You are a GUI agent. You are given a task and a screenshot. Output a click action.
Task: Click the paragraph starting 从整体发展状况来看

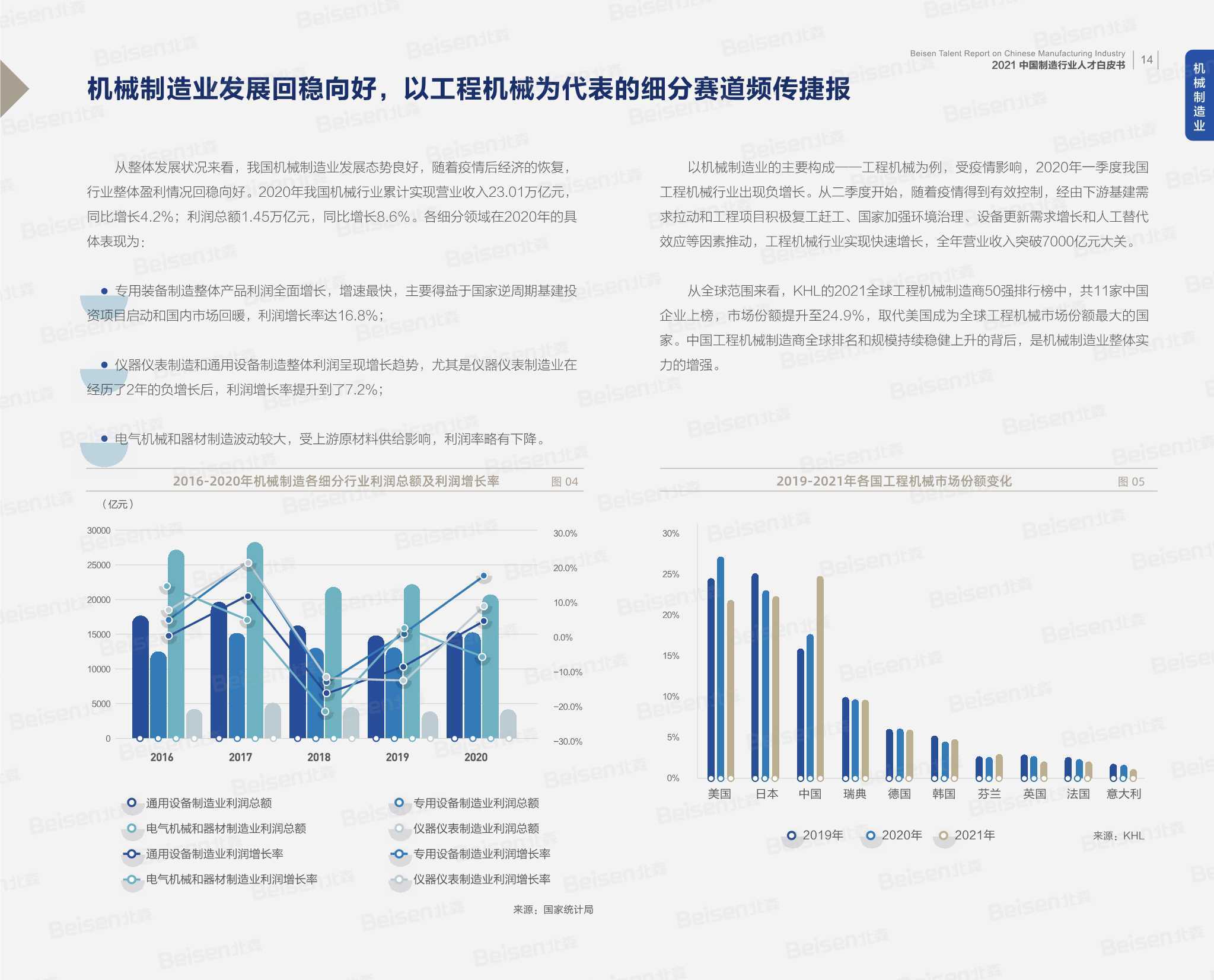(x=332, y=205)
